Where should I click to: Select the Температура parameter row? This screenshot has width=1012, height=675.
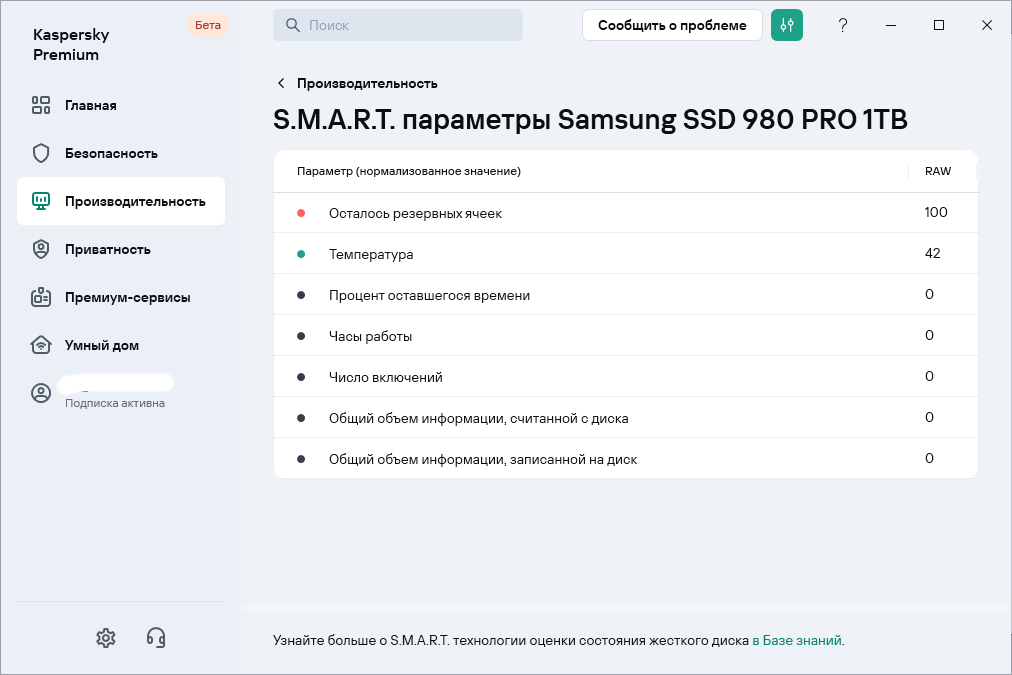[x=624, y=254]
